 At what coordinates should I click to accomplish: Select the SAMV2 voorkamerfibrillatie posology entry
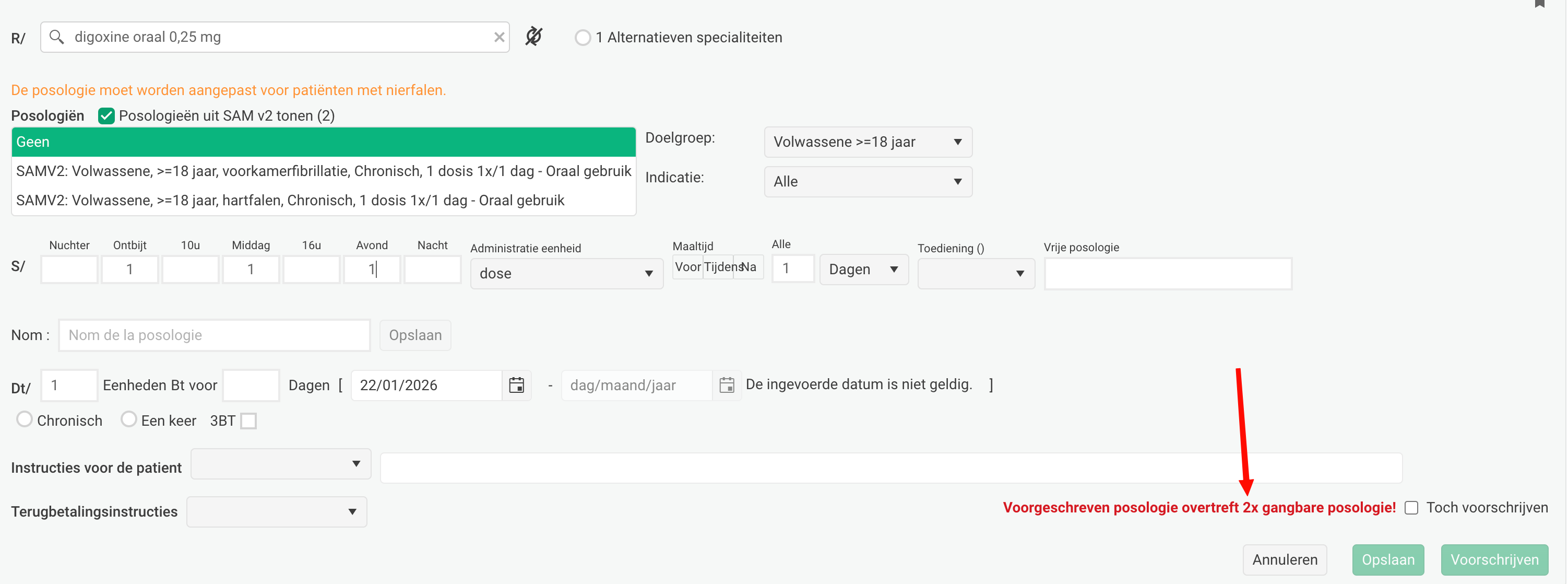[323, 171]
